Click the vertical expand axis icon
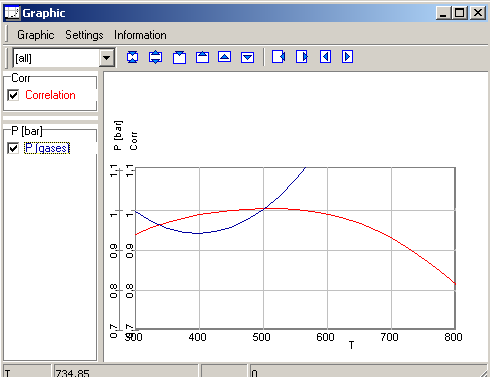Screen dimensions: 490x377 [156, 57]
